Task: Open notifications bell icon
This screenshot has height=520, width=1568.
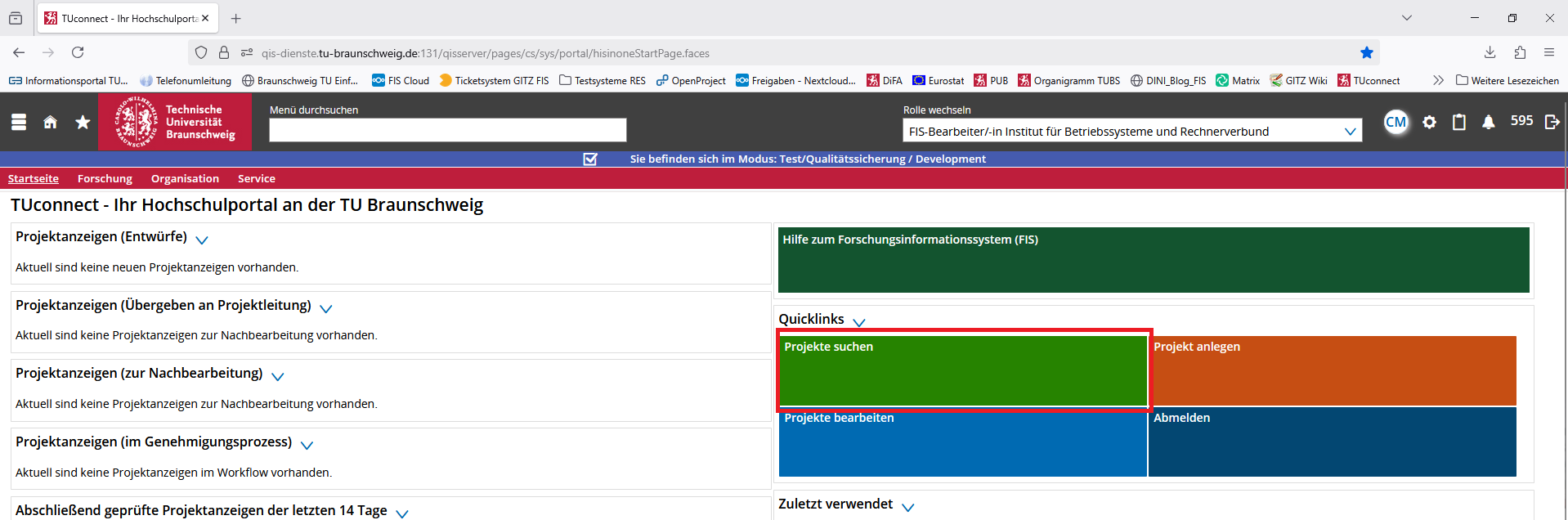Action: 1489,122
